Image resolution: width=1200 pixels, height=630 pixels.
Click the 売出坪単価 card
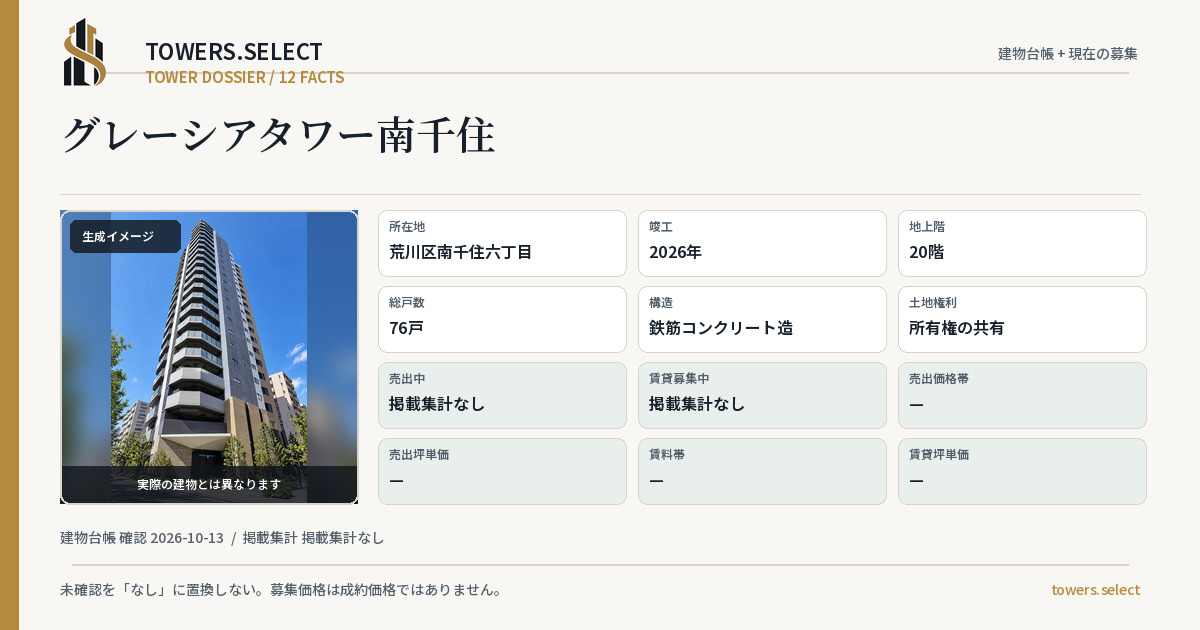tap(502, 471)
